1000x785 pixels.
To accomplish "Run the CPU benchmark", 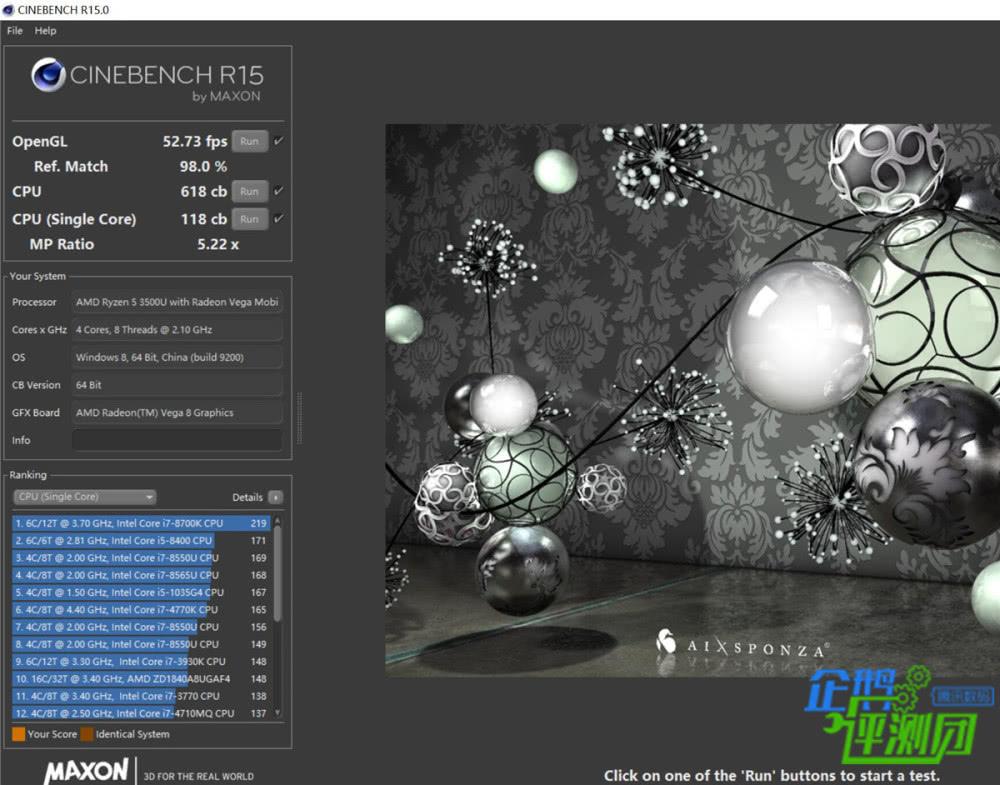I will [x=249, y=191].
